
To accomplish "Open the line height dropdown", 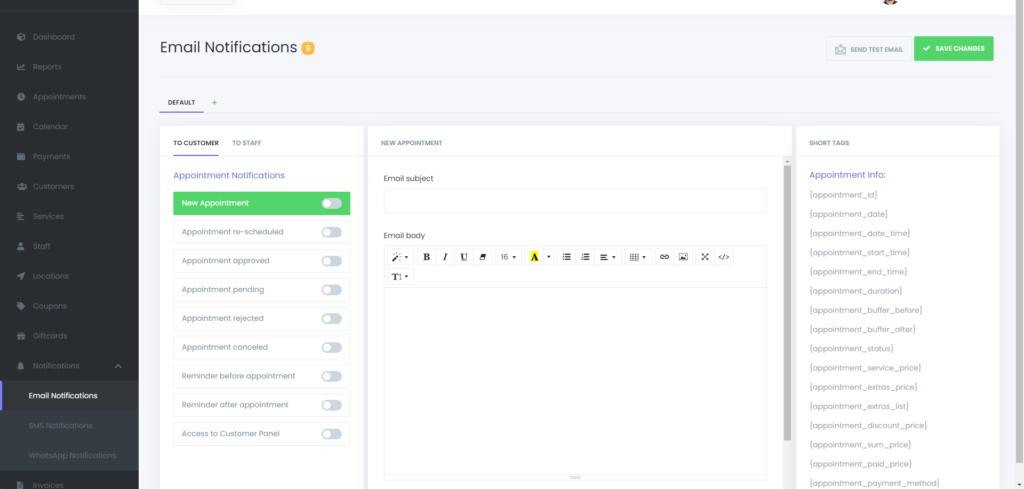I will (x=400, y=277).
